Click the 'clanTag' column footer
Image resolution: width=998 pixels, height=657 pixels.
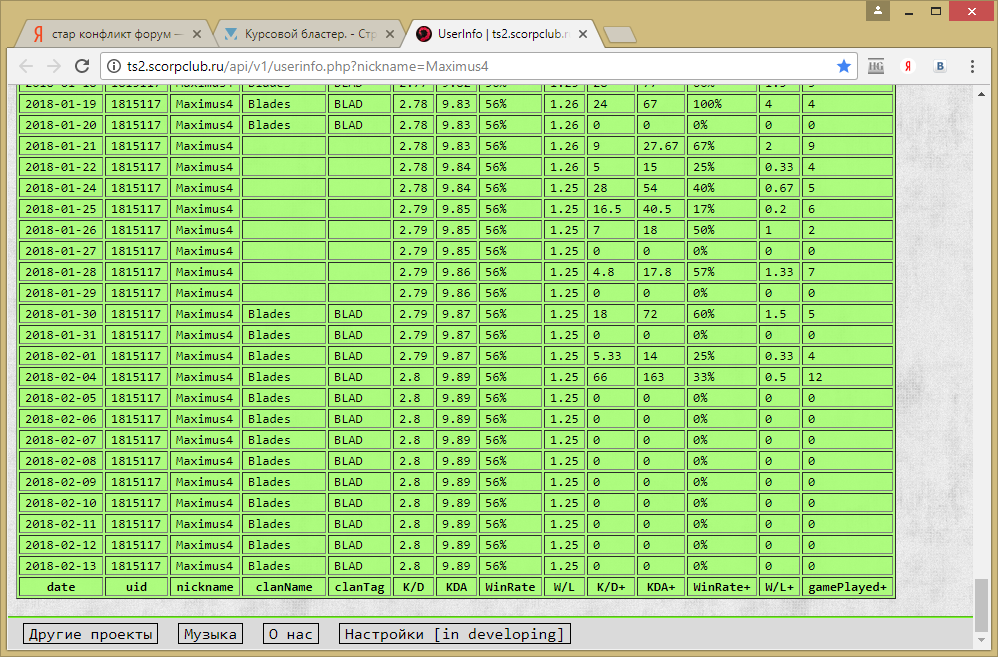[x=360, y=587]
